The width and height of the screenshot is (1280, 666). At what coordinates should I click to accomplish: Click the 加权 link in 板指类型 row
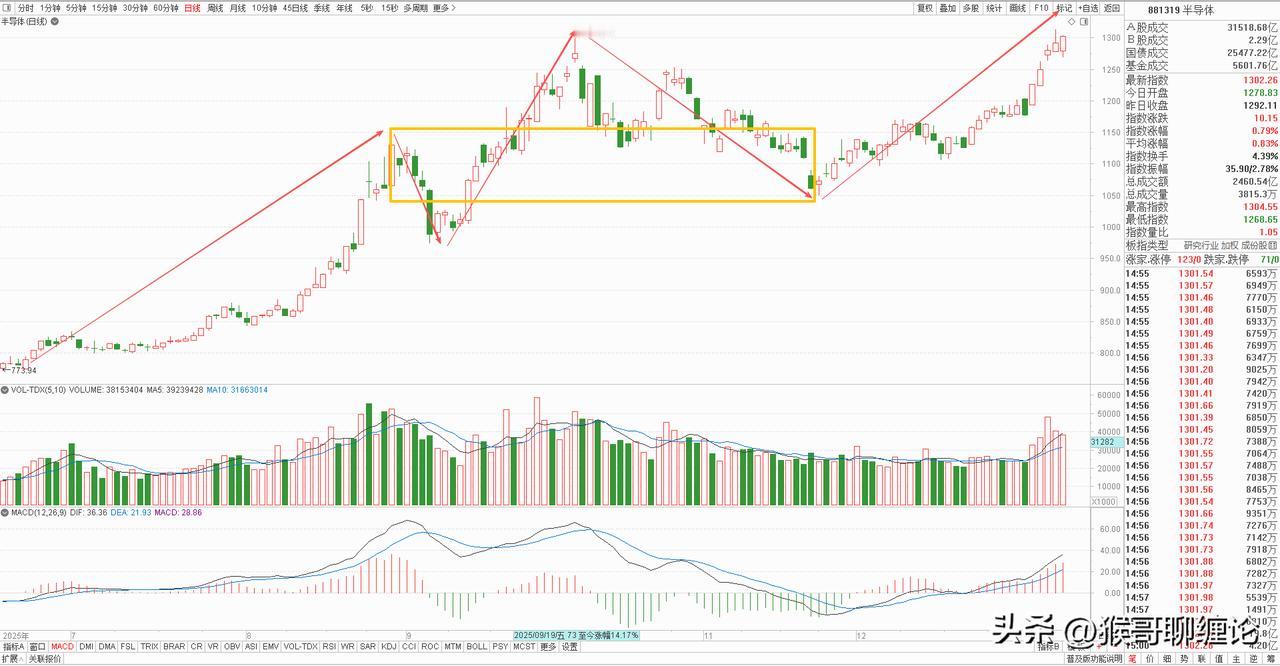pyautogui.click(x=1228, y=245)
